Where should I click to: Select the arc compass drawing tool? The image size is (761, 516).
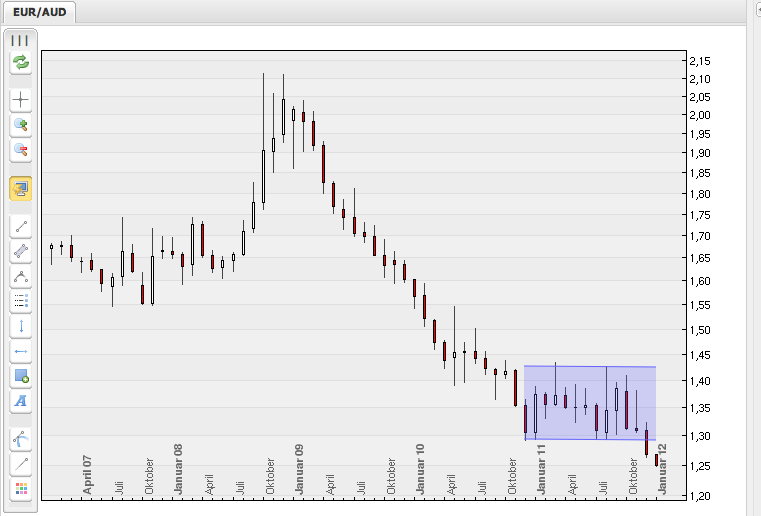[x=20, y=439]
